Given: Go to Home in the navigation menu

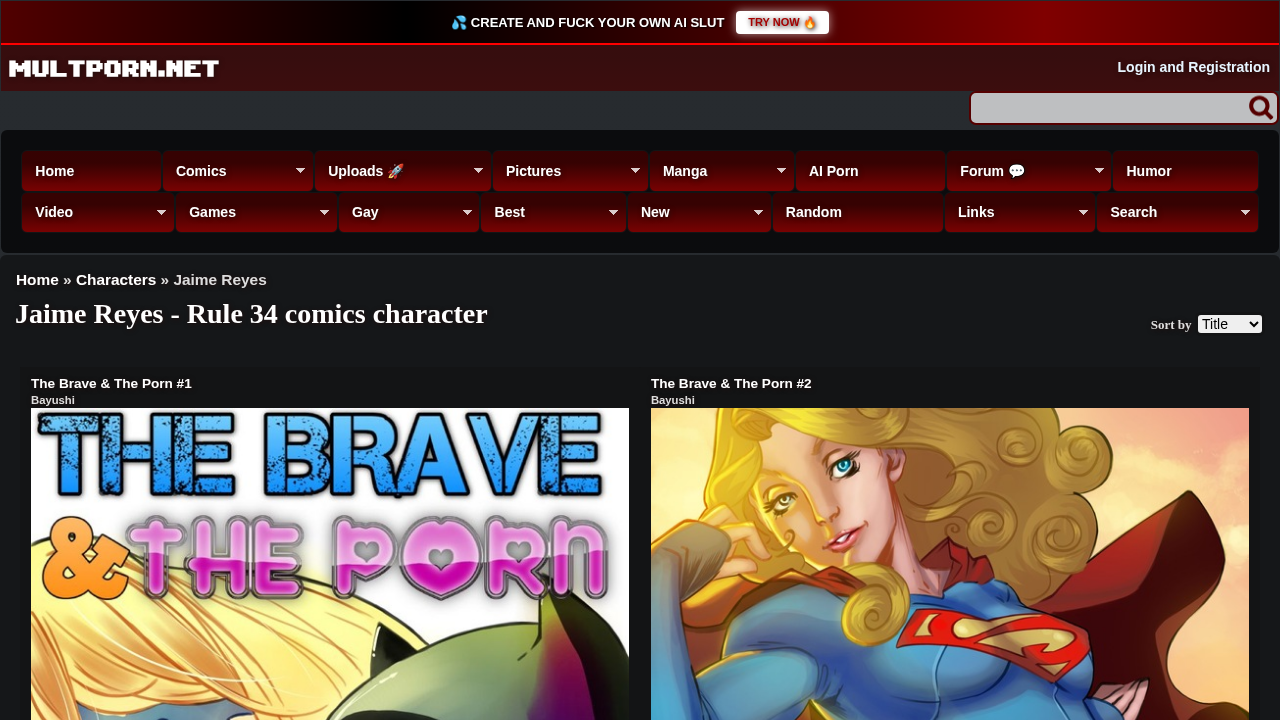Looking at the screenshot, I should [x=91, y=171].
